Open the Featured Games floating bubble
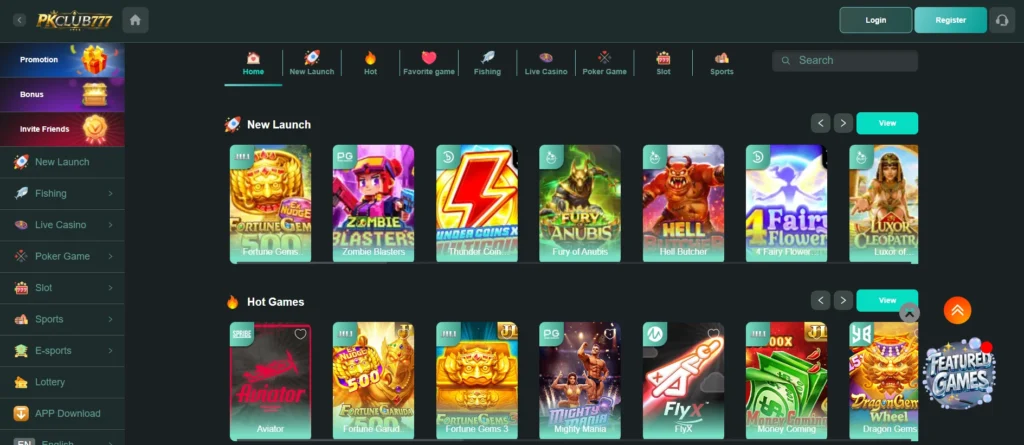The width and height of the screenshot is (1024, 445). click(958, 374)
